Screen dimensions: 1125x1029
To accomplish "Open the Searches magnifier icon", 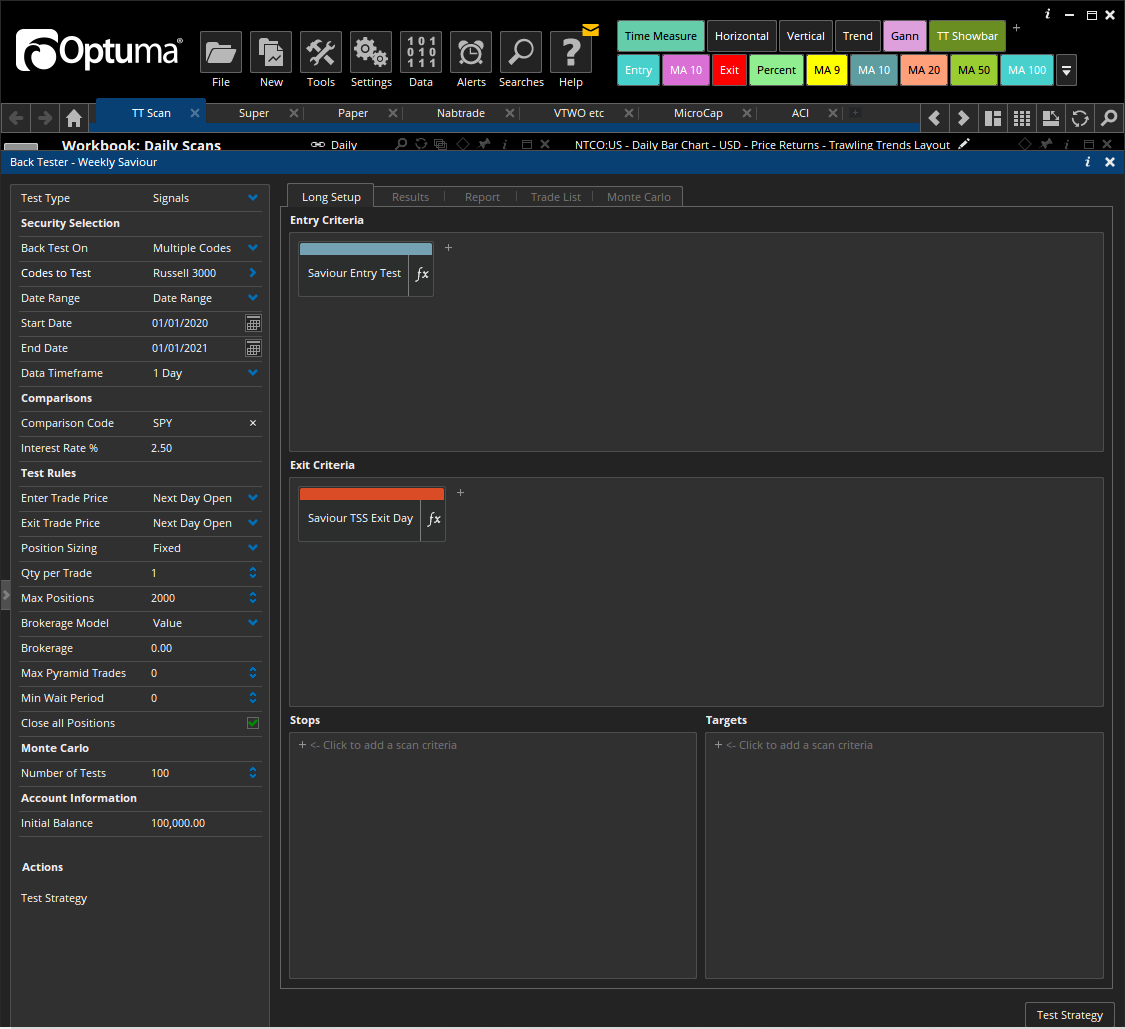I will pos(521,53).
